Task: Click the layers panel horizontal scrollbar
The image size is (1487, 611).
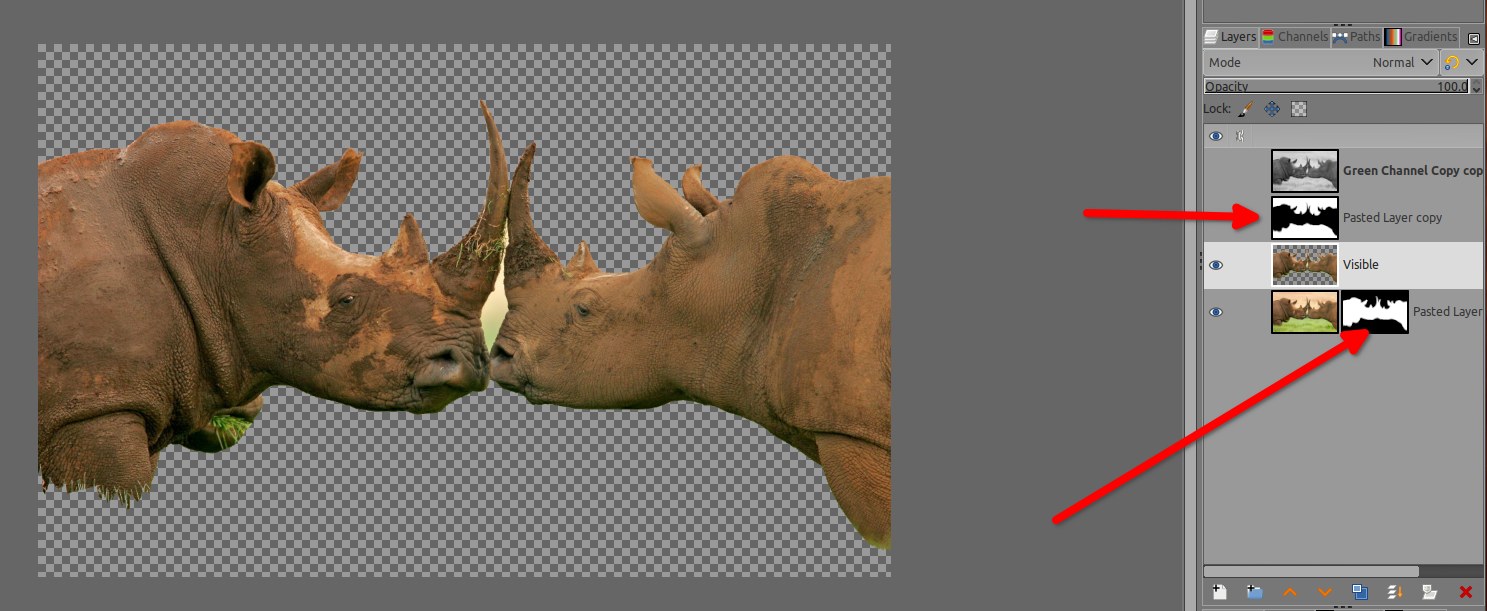Action: click(1311, 571)
